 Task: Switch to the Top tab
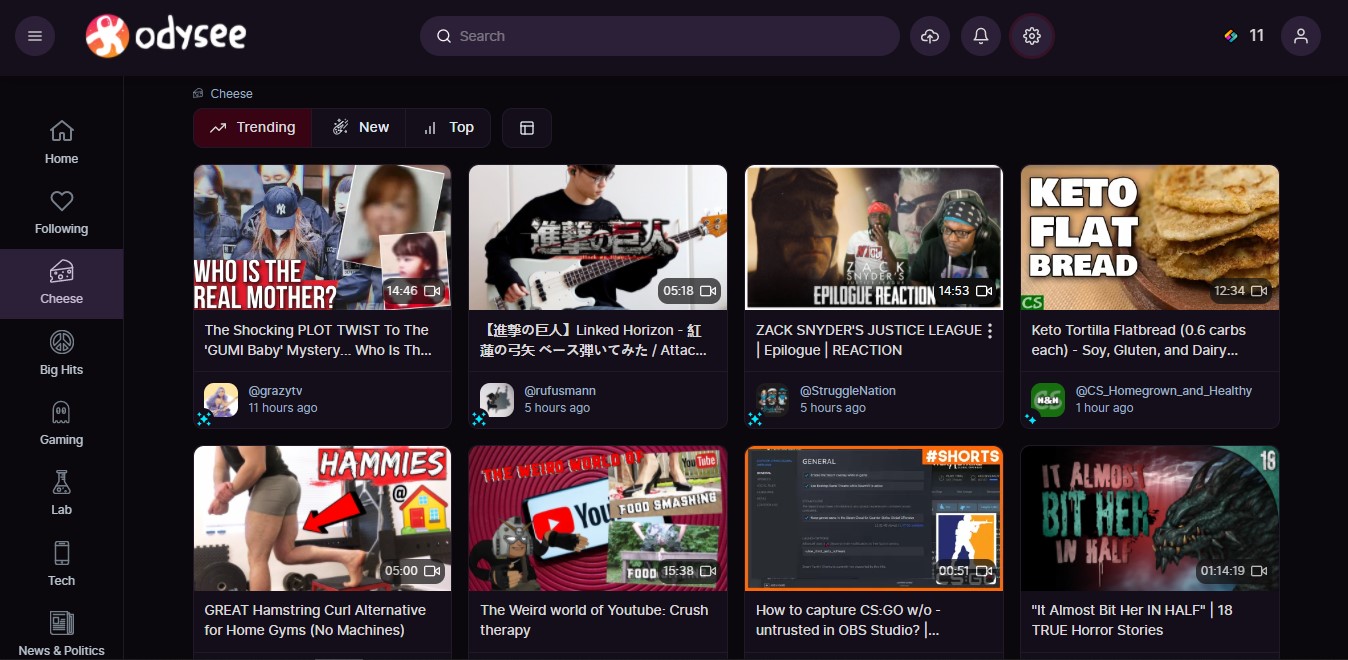[448, 128]
